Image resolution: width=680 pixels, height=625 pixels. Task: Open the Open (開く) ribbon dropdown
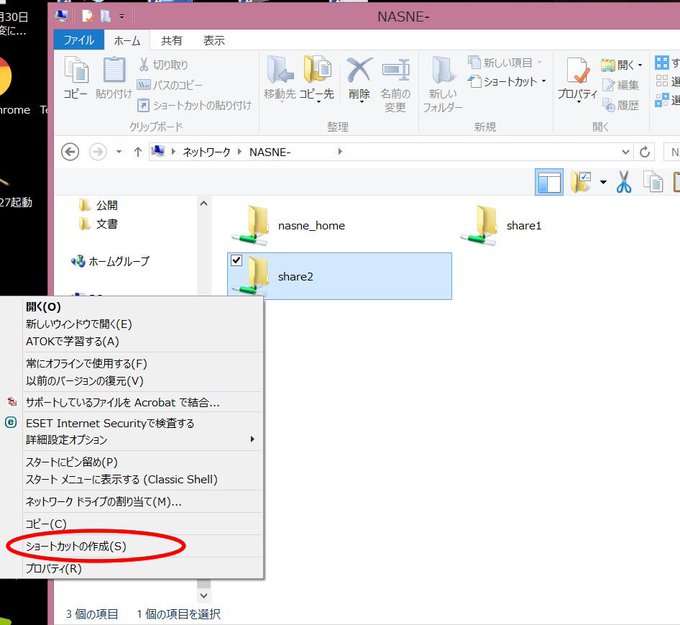point(621,65)
